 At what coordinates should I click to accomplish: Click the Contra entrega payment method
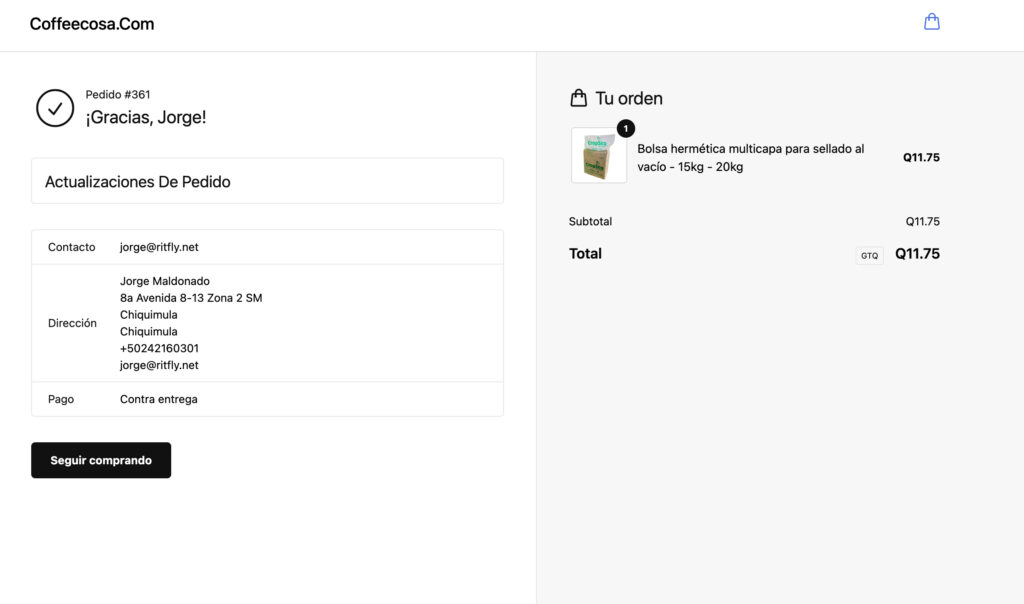158,399
